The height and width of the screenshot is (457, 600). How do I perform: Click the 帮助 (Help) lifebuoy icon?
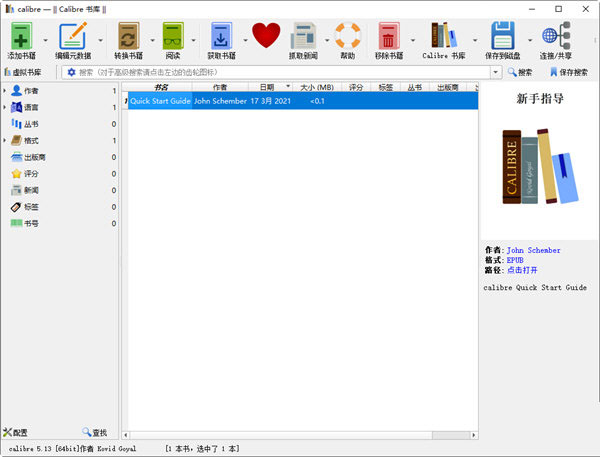[347, 37]
